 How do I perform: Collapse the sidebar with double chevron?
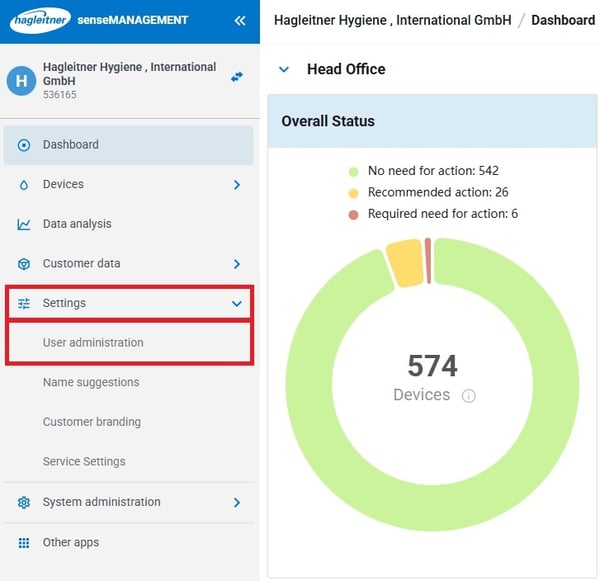coord(240,21)
